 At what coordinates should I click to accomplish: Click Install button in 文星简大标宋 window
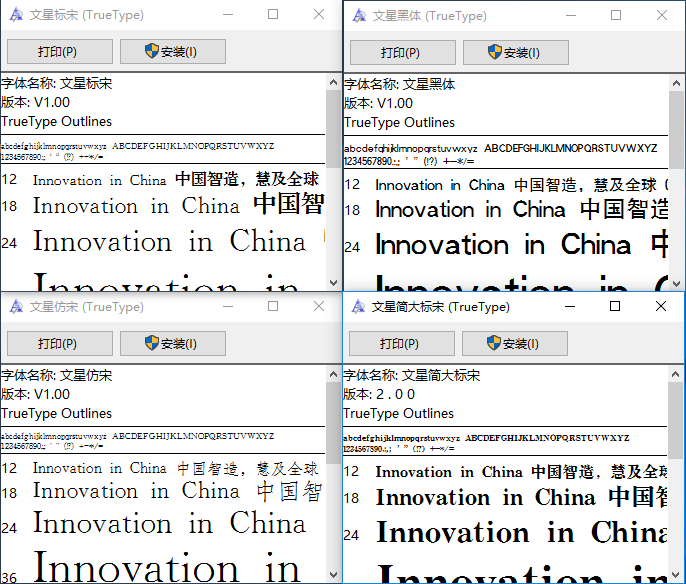coord(515,343)
